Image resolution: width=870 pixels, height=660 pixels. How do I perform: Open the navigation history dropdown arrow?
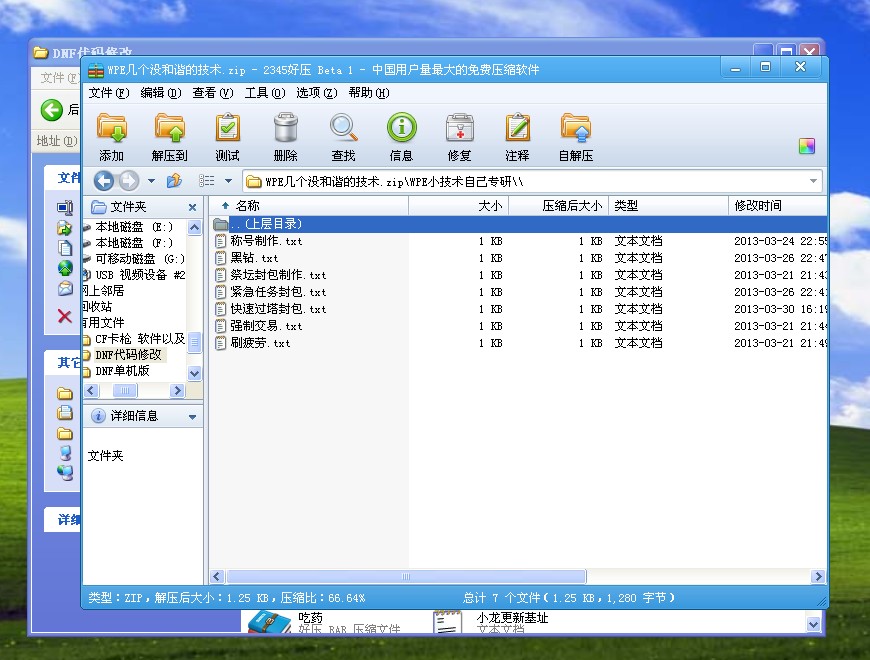click(151, 181)
